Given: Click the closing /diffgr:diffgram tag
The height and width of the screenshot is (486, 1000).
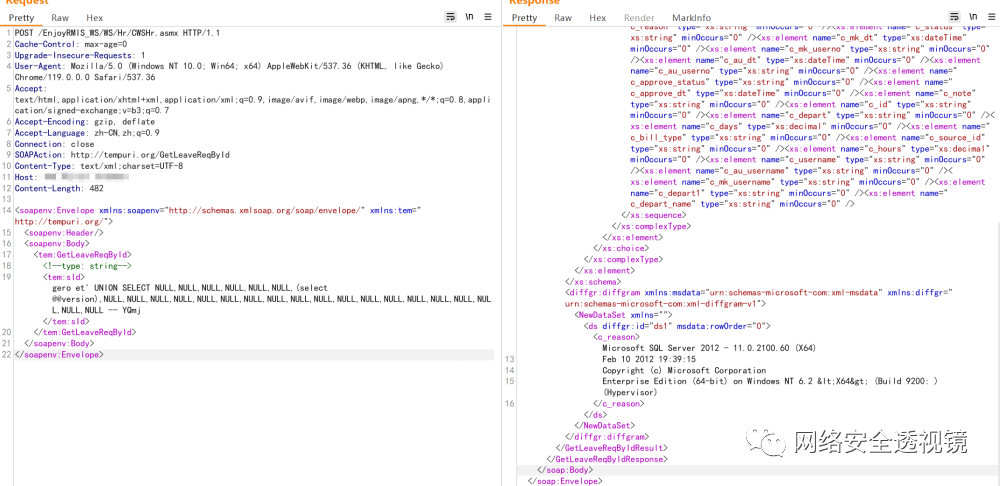Looking at the screenshot, I should 607,437.
